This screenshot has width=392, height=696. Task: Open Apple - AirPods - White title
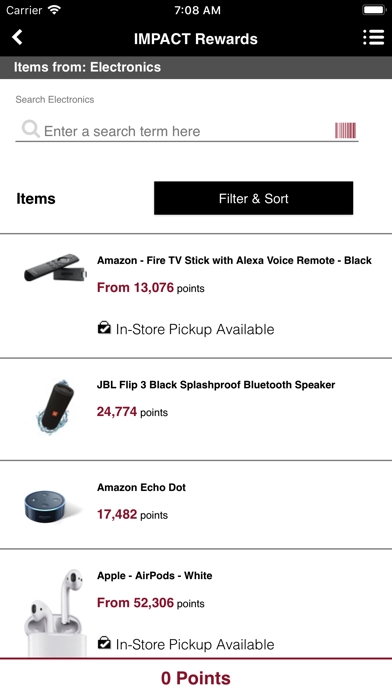154,576
